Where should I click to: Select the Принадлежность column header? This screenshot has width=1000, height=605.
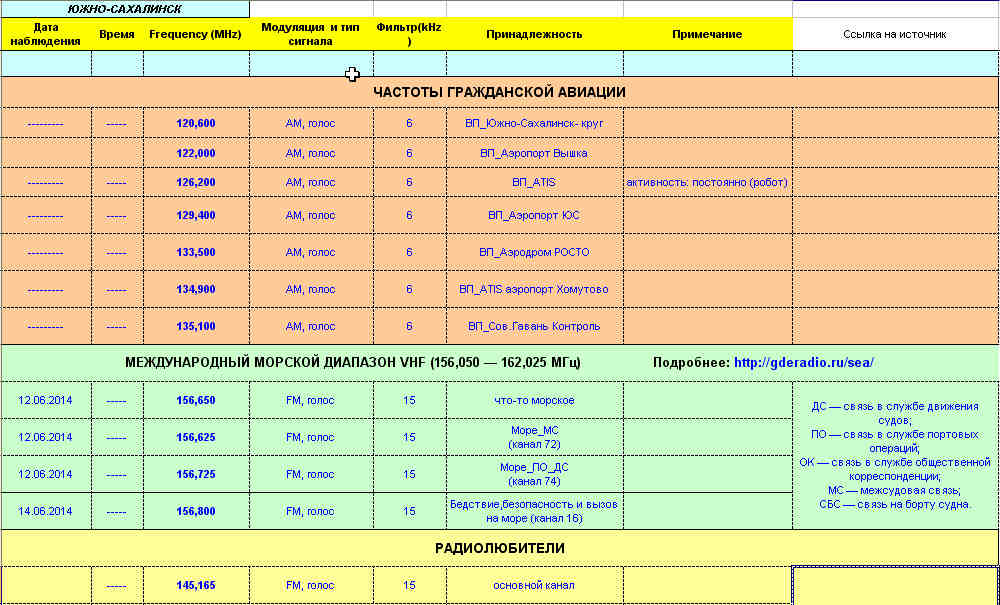pyautogui.click(x=534, y=34)
